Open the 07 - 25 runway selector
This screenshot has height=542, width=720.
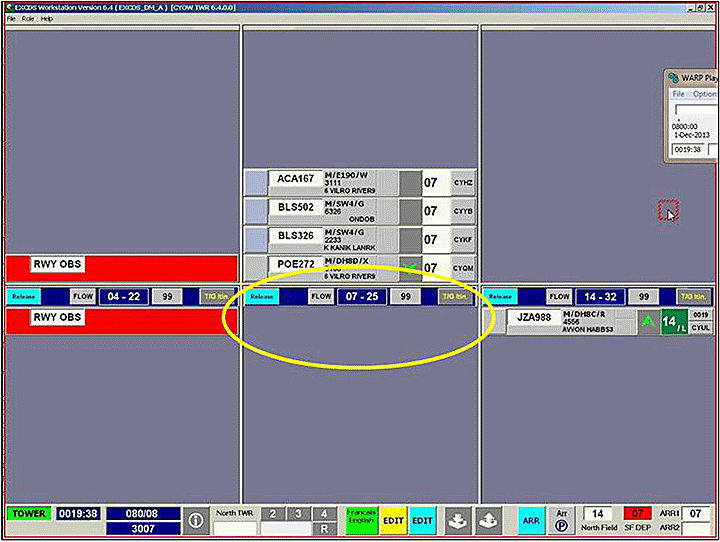click(361, 297)
